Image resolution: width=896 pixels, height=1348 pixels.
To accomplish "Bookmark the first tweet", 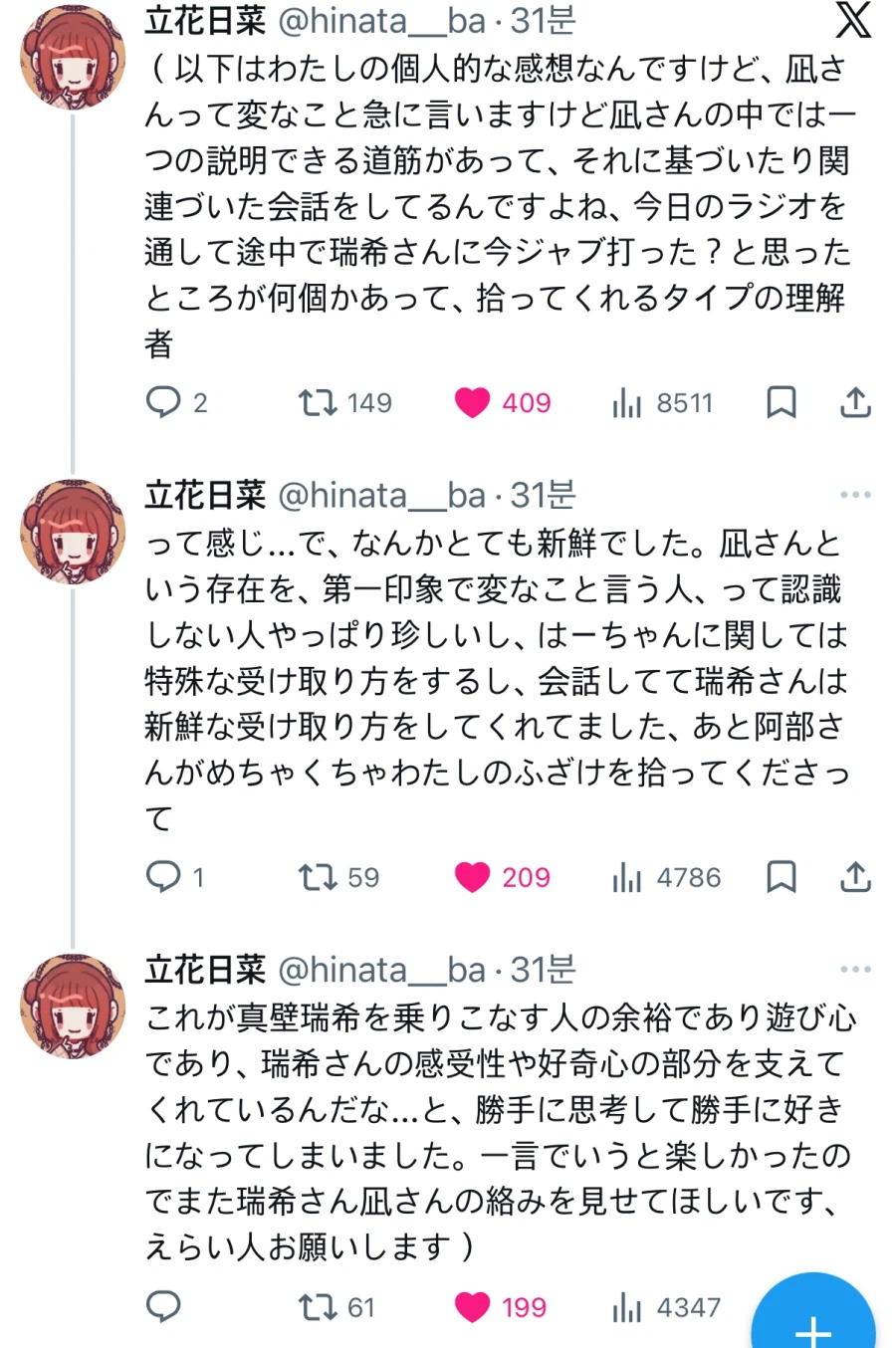I will point(782,402).
